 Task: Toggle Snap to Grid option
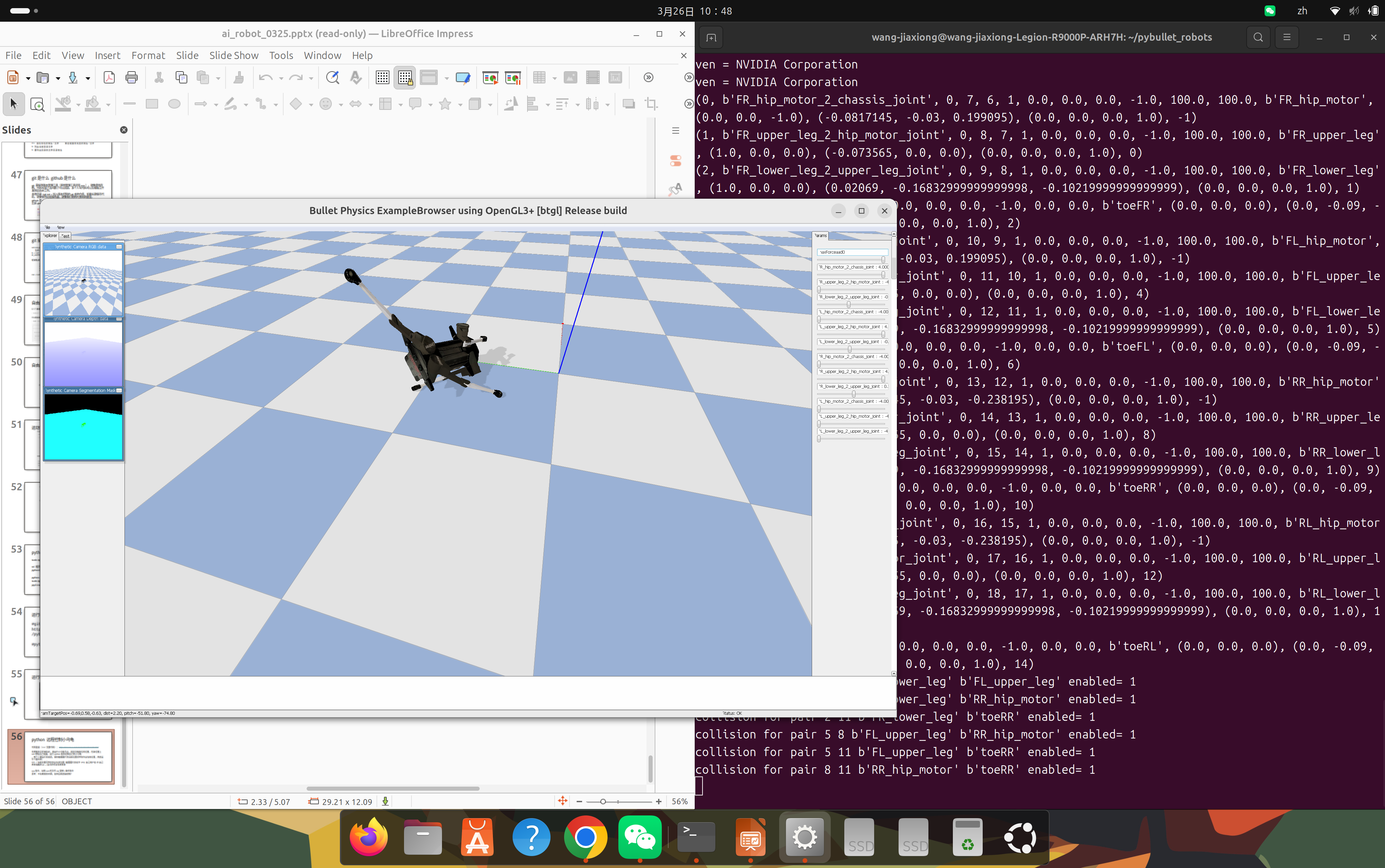(405, 78)
